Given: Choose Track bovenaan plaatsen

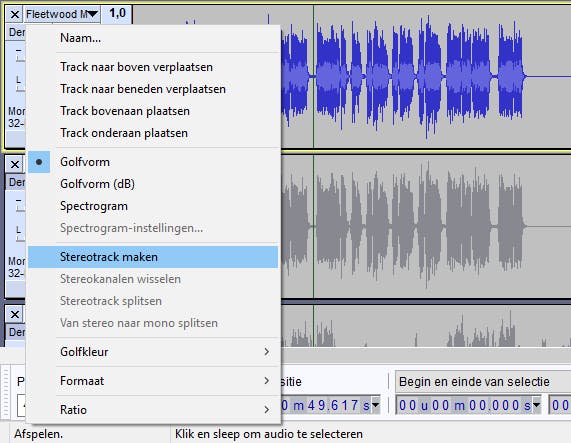Looking at the screenshot, I should 153,111.
